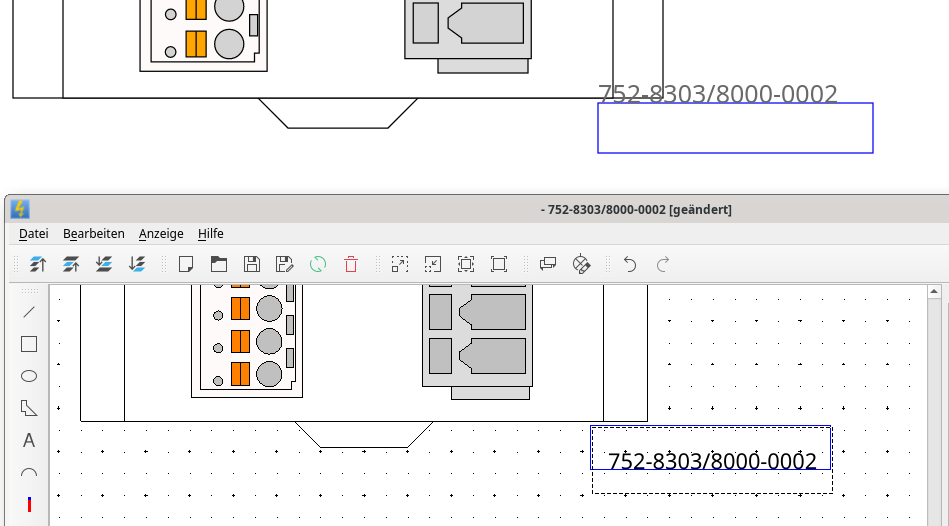This screenshot has width=949, height=526.
Task: Open the Datei menu
Action: [33, 233]
